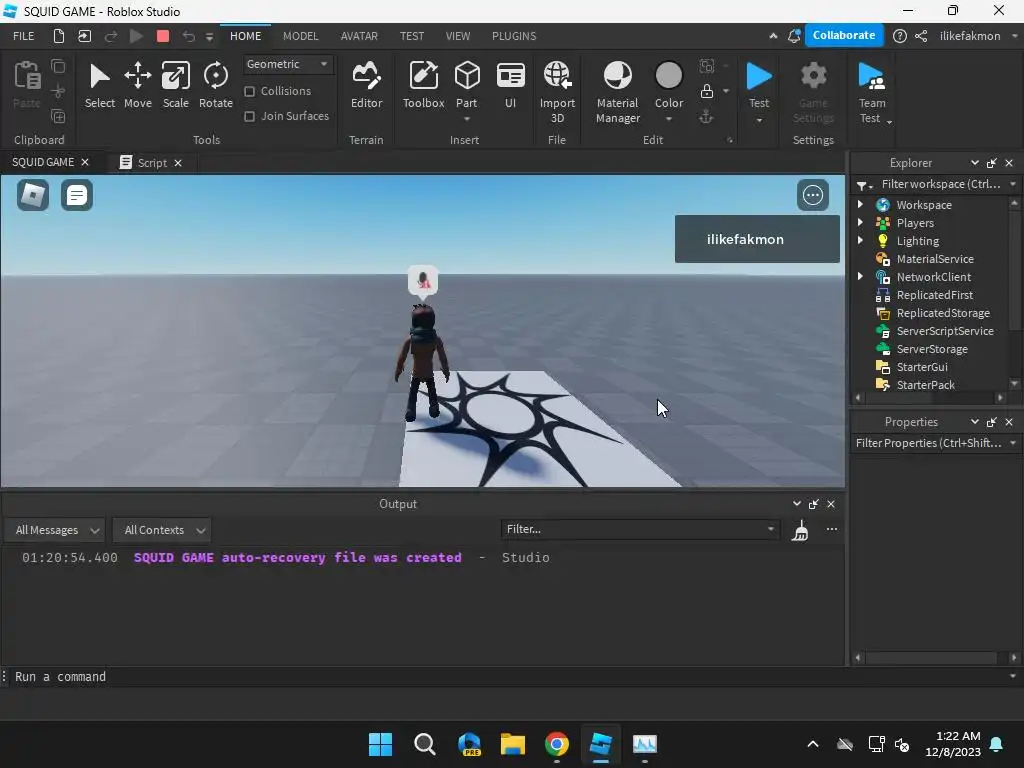Screen dimensions: 1024x768
Task: Pick the Rotate tool
Action: coord(216,85)
